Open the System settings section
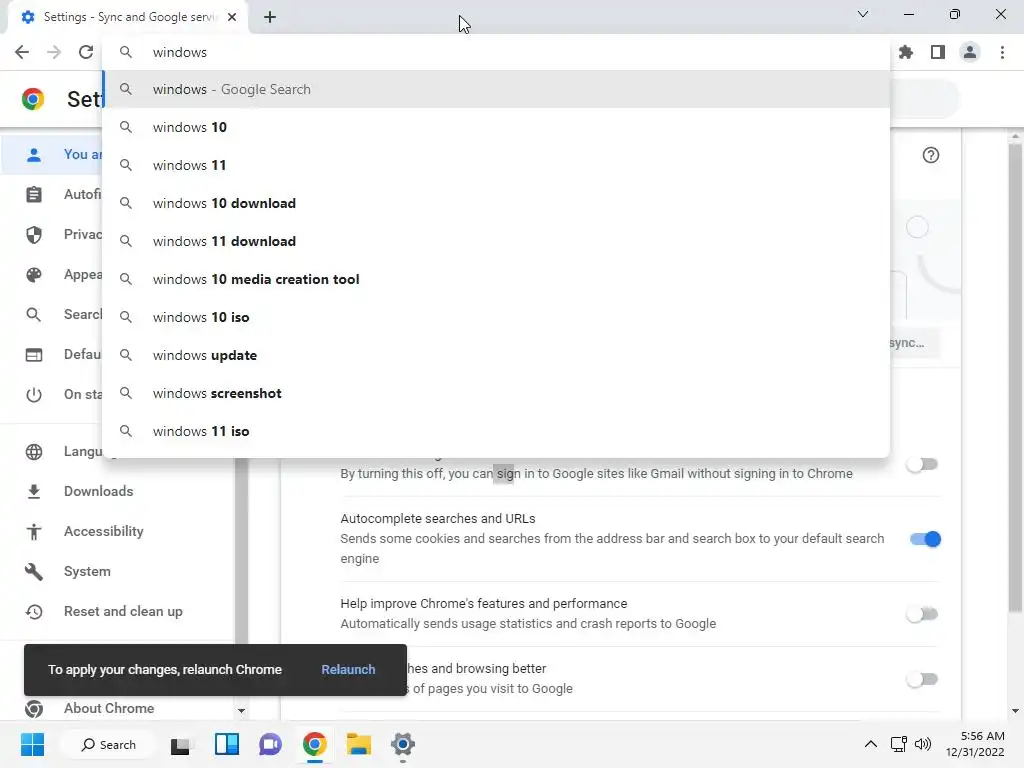Image resolution: width=1024 pixels, height=768 pixels. [x=87, y=571]
